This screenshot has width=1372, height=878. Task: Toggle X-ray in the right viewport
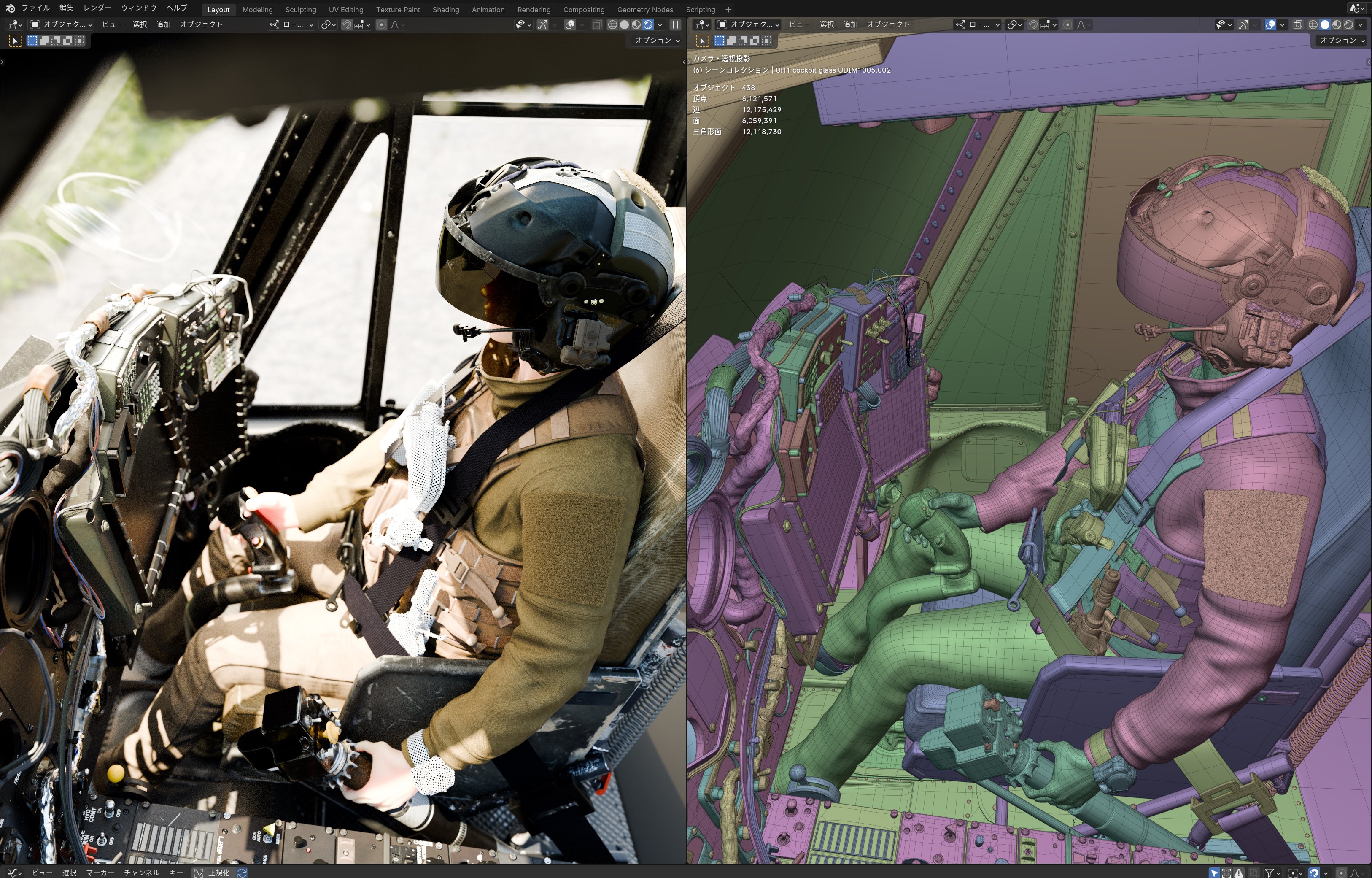(x=1297, y=24)
